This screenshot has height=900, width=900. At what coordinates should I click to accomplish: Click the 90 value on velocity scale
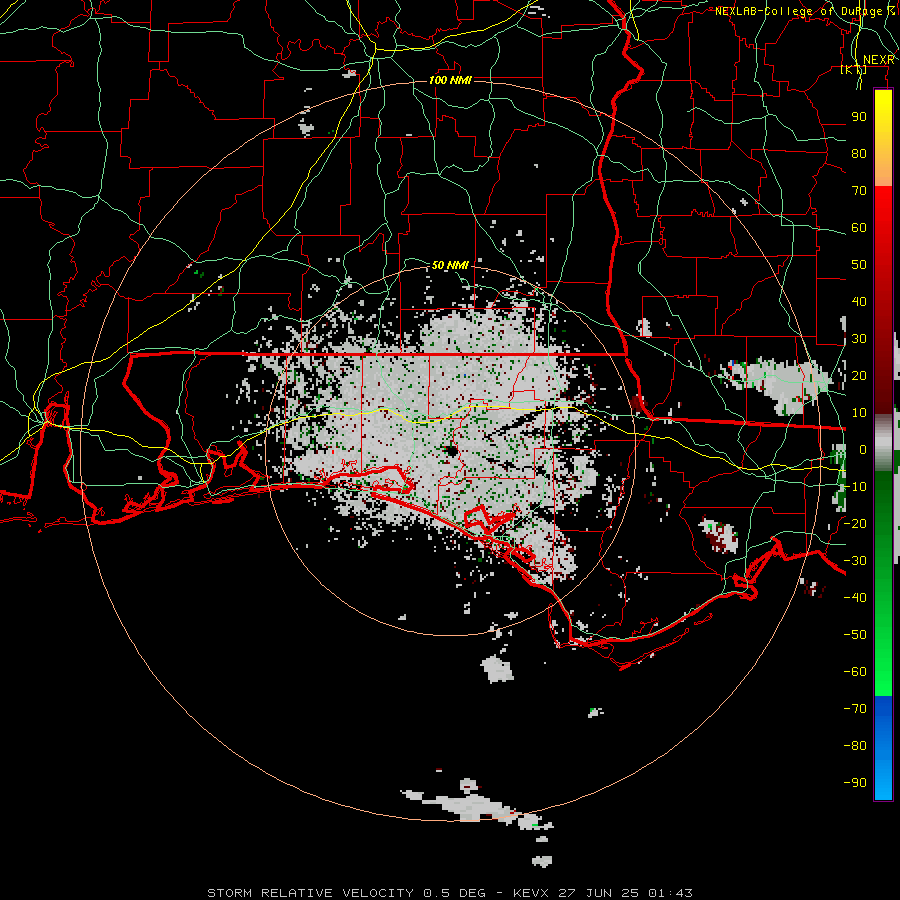tap(859, 117)
